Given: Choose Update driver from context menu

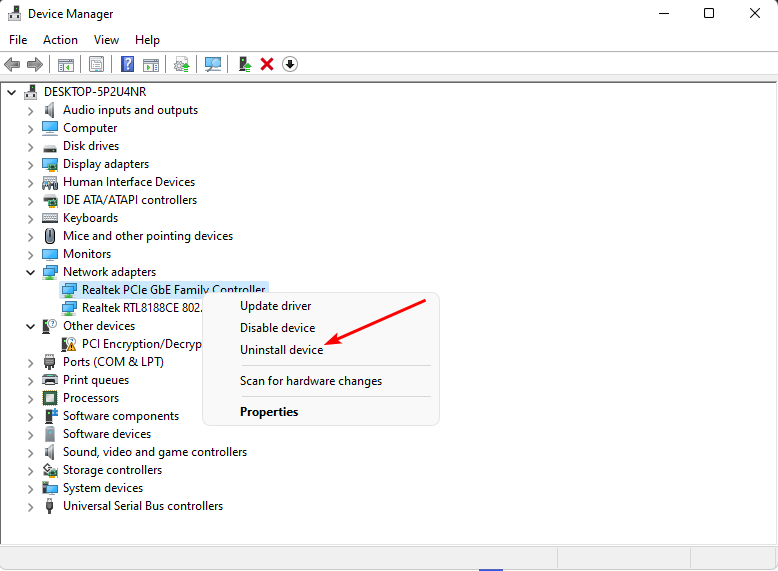Looking at the screenshot, I should point(275,306).
